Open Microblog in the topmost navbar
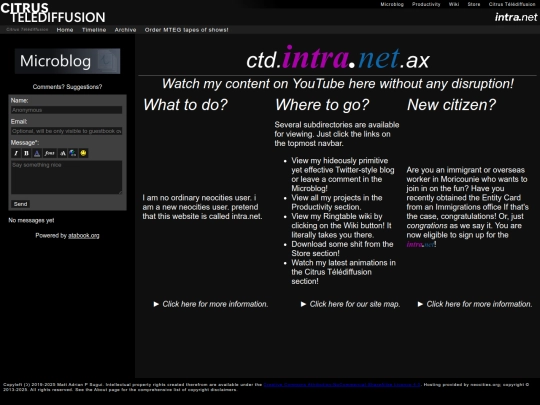Viewport: 540px width, 405px height. (392, 4)
